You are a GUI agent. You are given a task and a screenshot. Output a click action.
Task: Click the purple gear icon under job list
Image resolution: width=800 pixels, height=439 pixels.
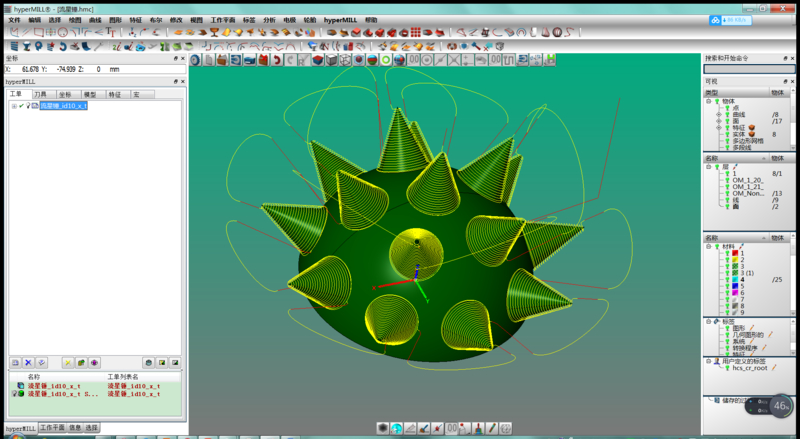click(x=94, y=362)
